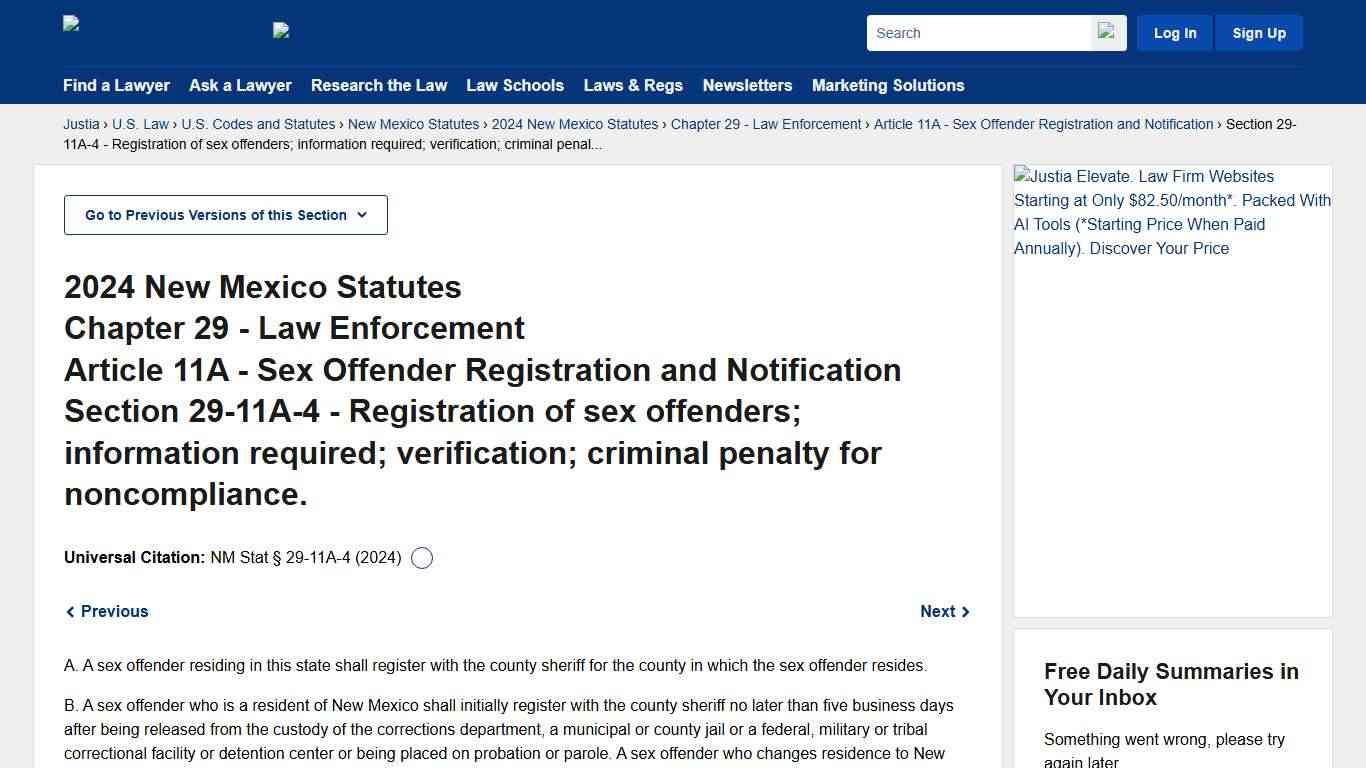The width and height of the screenshot is (1366, 768).
Task: Select Research the Law in the navigation
Action: point(379,85)
